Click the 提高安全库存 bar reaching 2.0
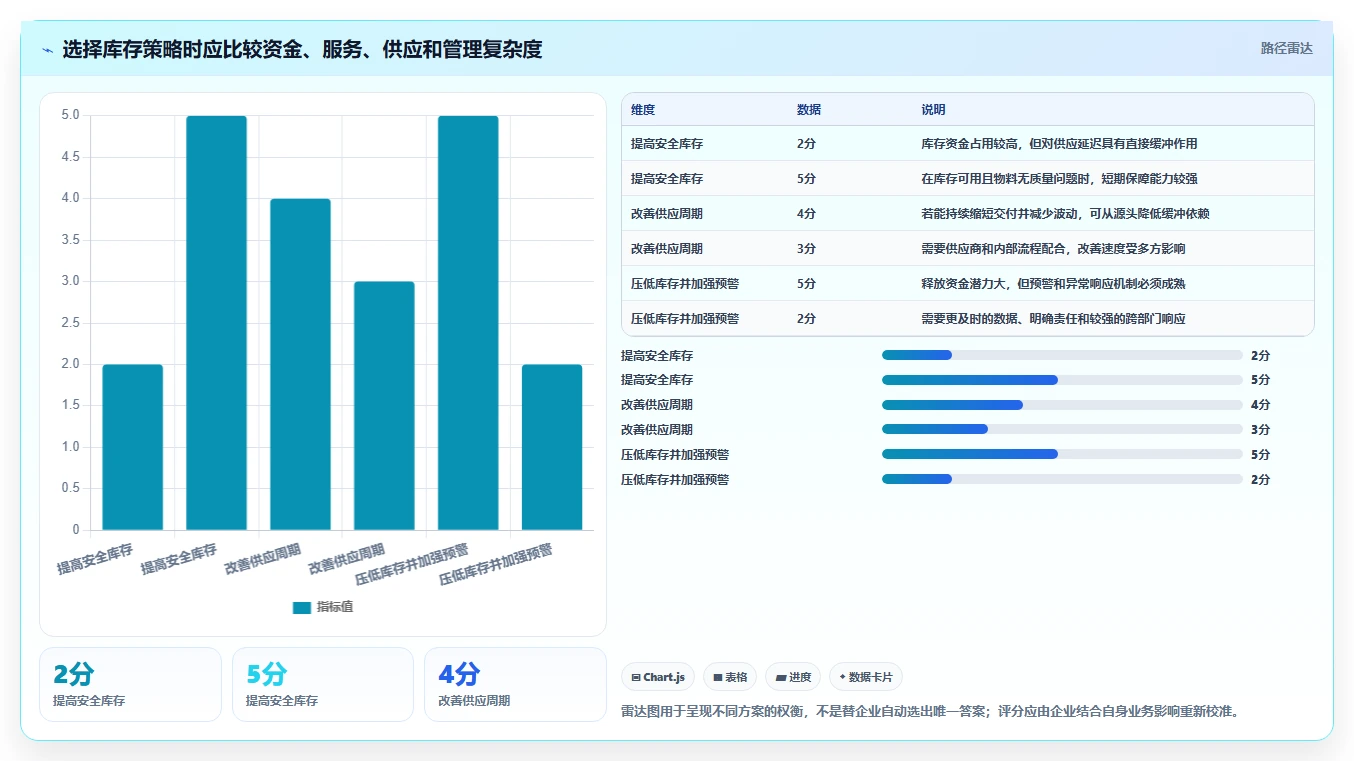 pyautogui.click(x=132, y=447)
